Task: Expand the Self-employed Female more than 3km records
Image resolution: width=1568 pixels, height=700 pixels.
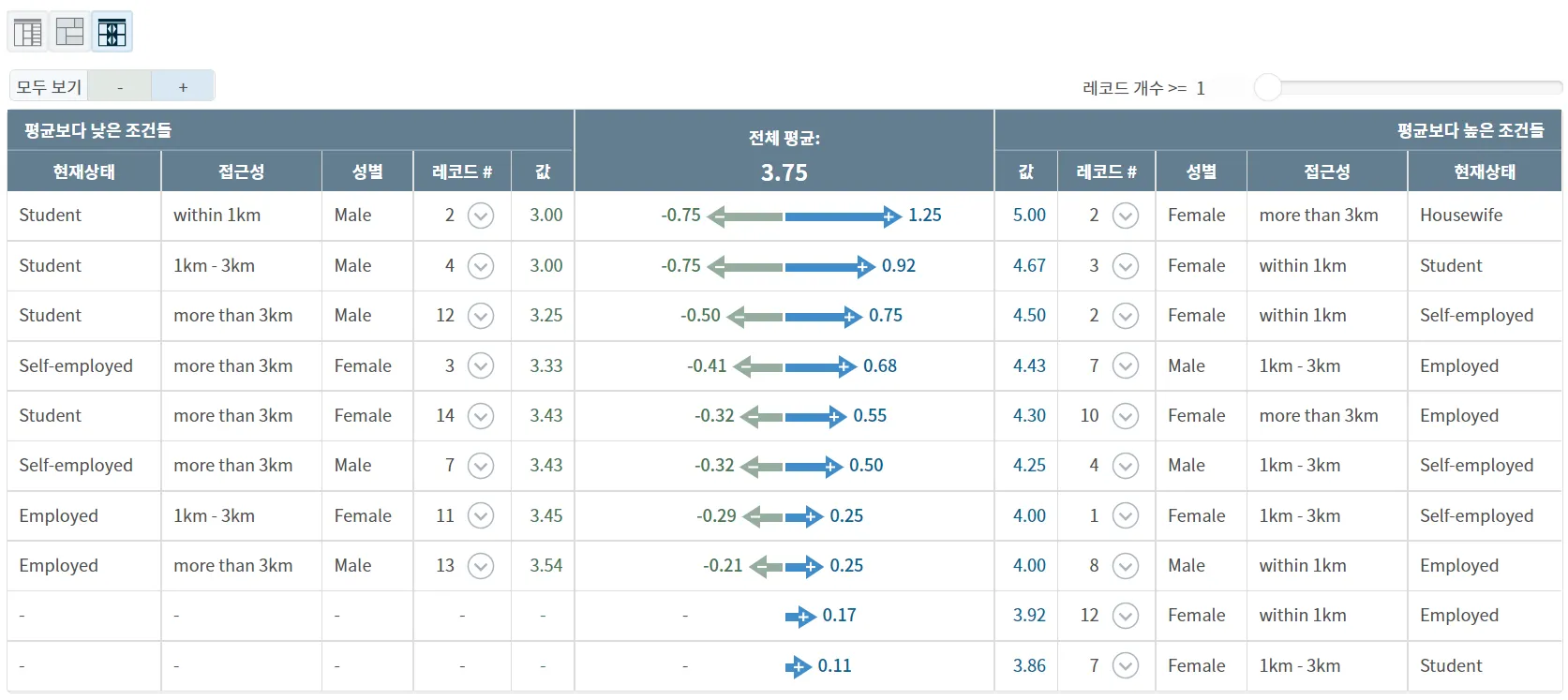Action: 481,366
